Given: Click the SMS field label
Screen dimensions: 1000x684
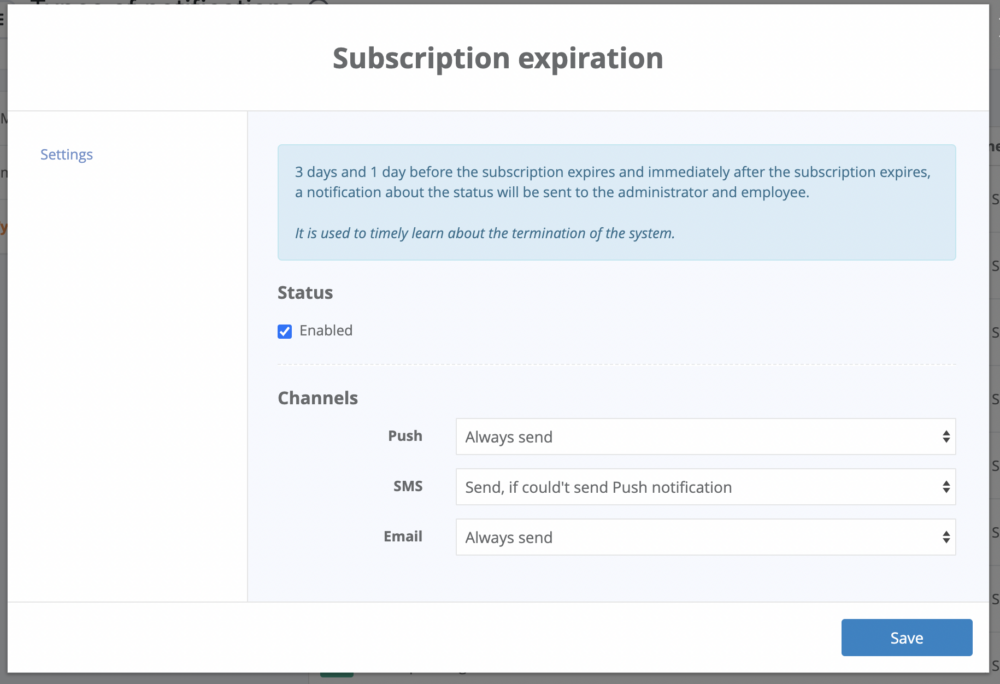Looking at the screenshot, I should [x=407, y=486].
